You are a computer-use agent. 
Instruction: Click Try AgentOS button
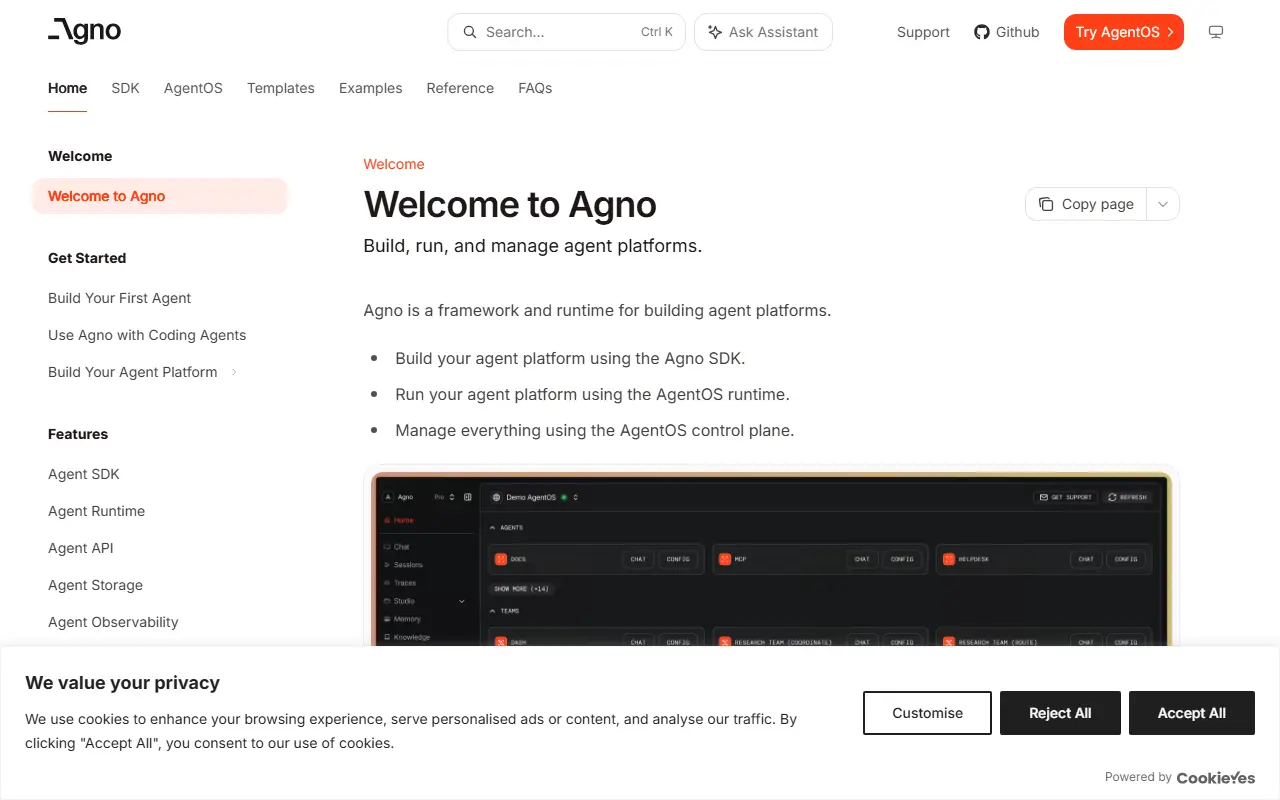(x=1124, y=32)
